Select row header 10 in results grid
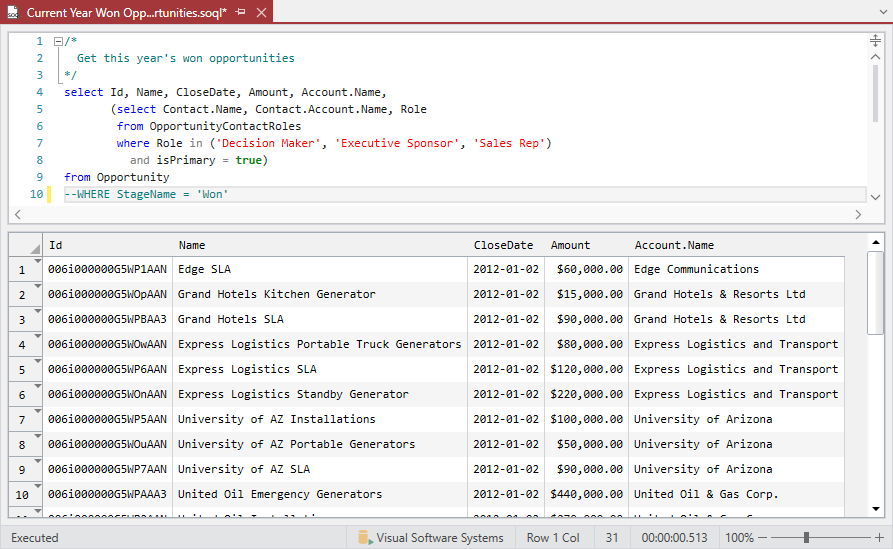 [x=25, y=494]
